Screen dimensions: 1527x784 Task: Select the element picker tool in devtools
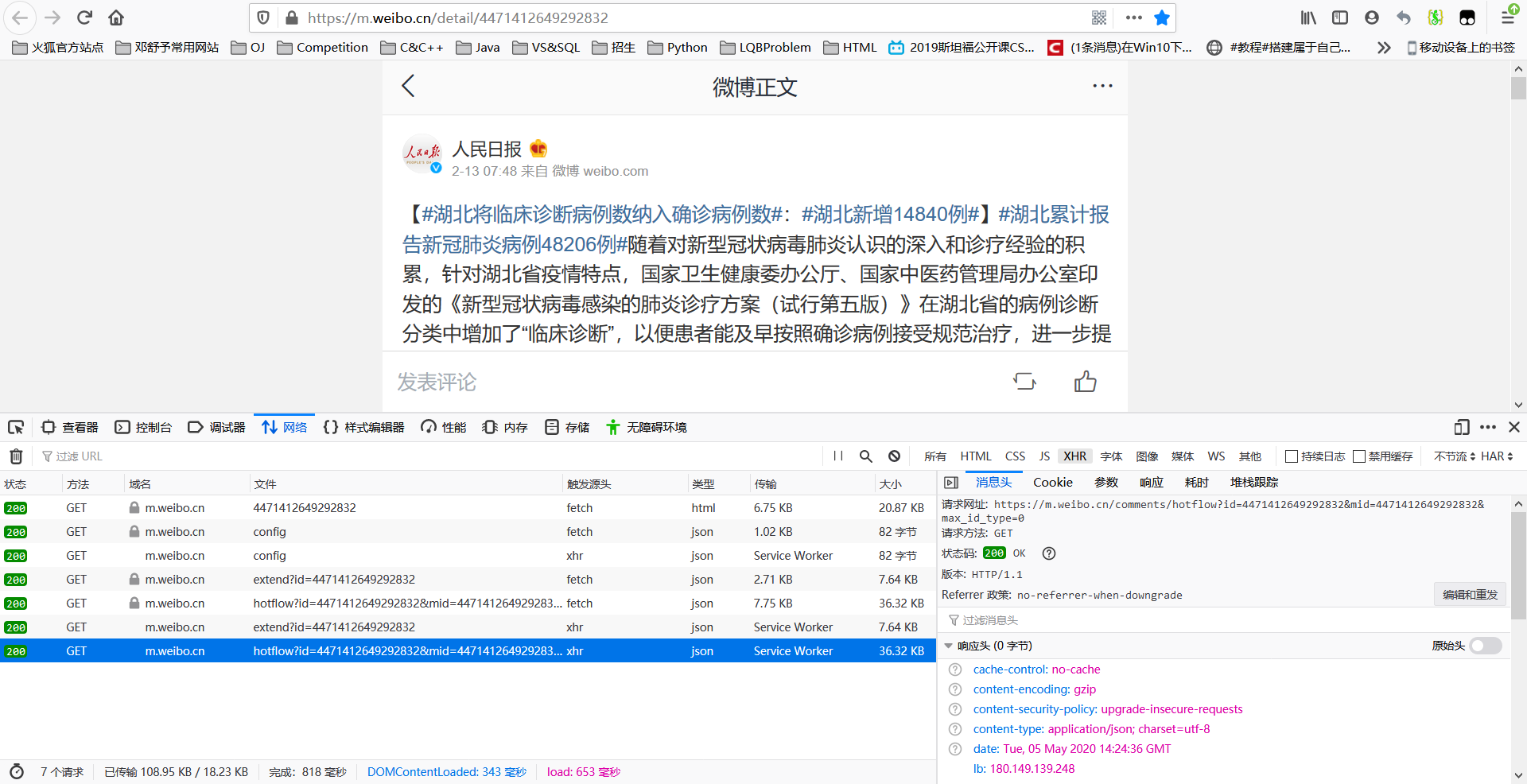(16, 427)
